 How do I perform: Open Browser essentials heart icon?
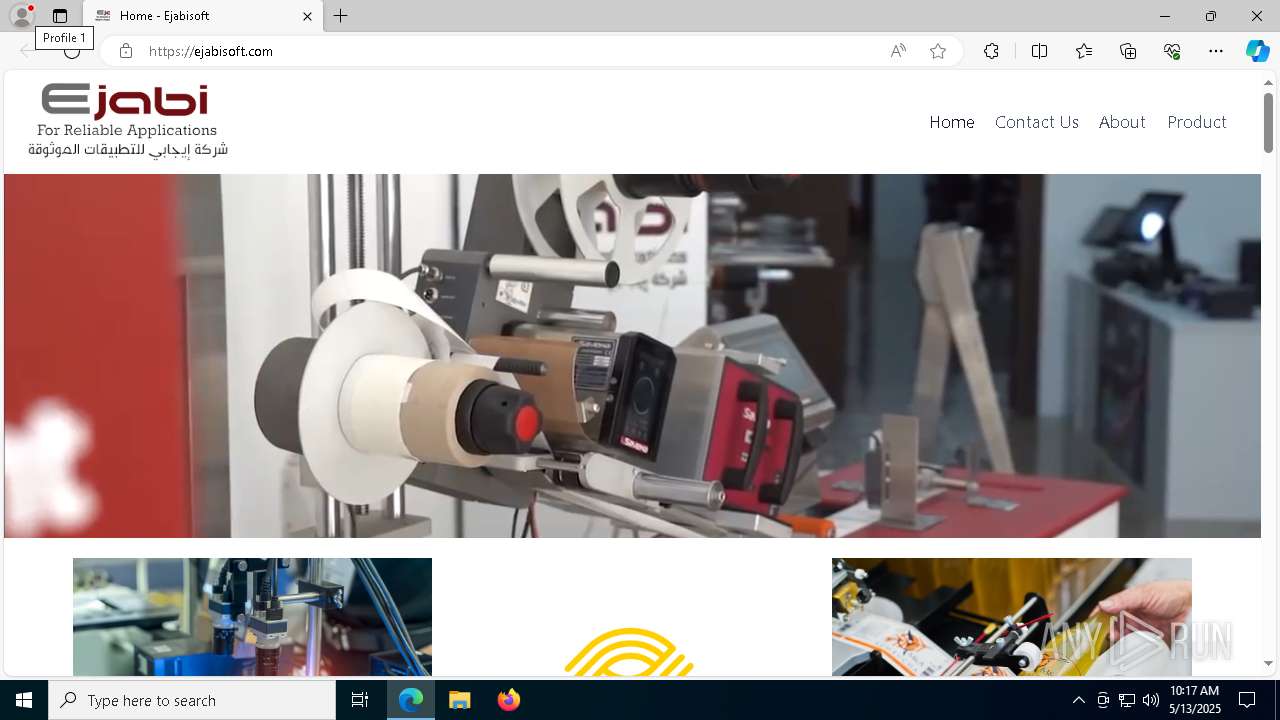click(x=1172, y=51)
